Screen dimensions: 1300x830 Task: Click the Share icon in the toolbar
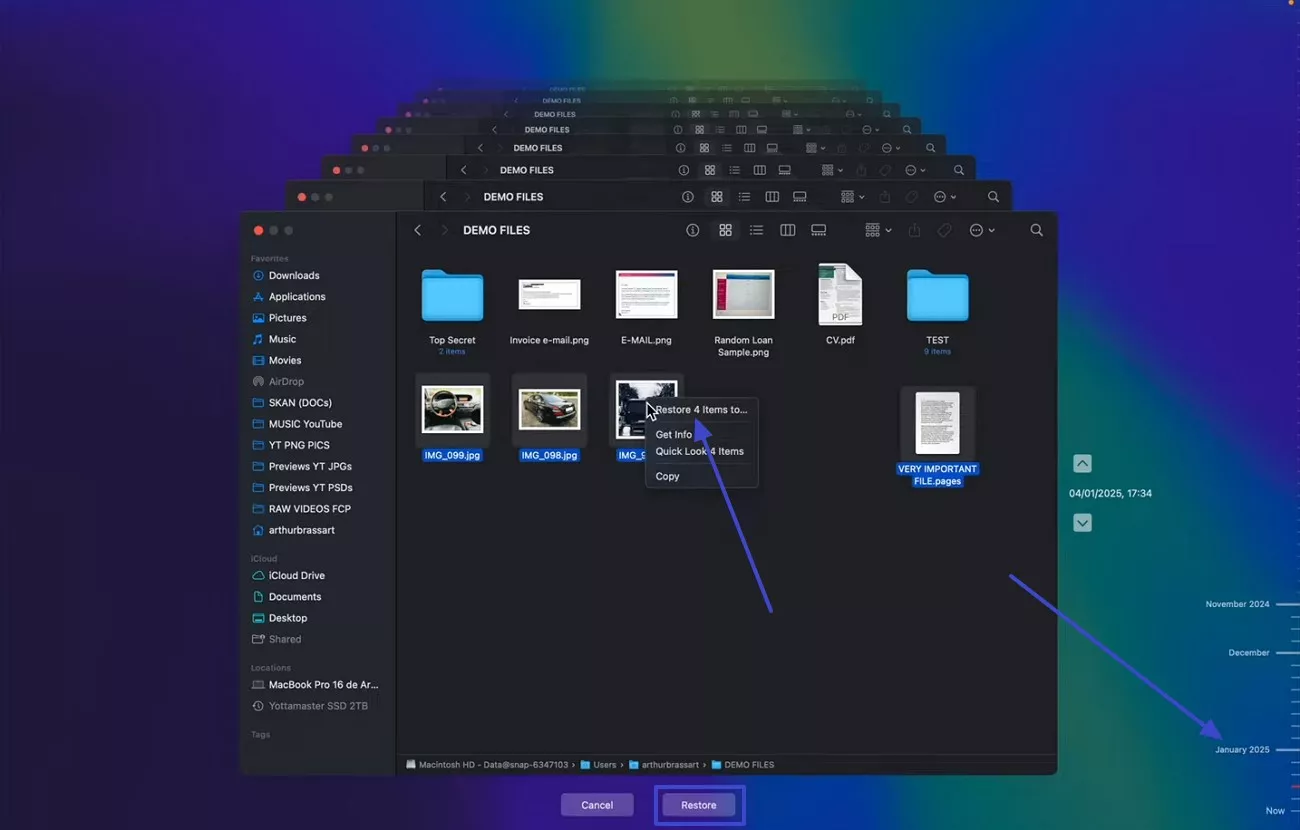(913, 230)
